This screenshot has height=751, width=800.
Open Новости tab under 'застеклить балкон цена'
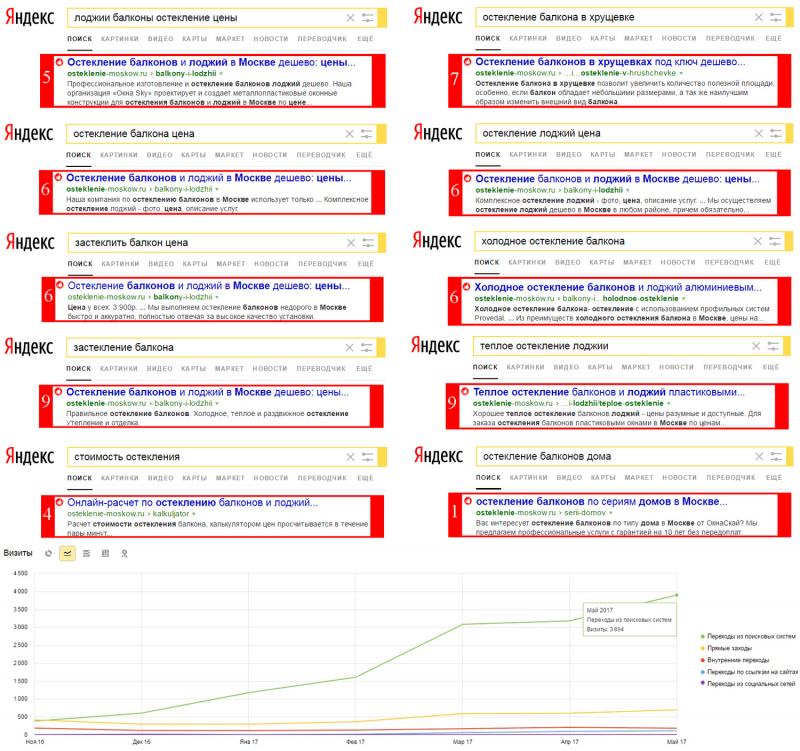271,264
